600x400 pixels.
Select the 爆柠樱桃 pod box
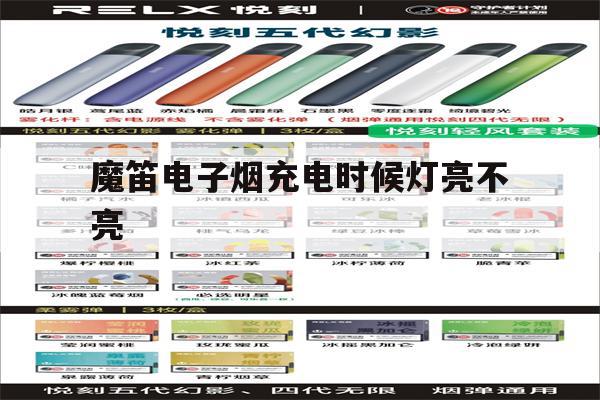(96, 249)
